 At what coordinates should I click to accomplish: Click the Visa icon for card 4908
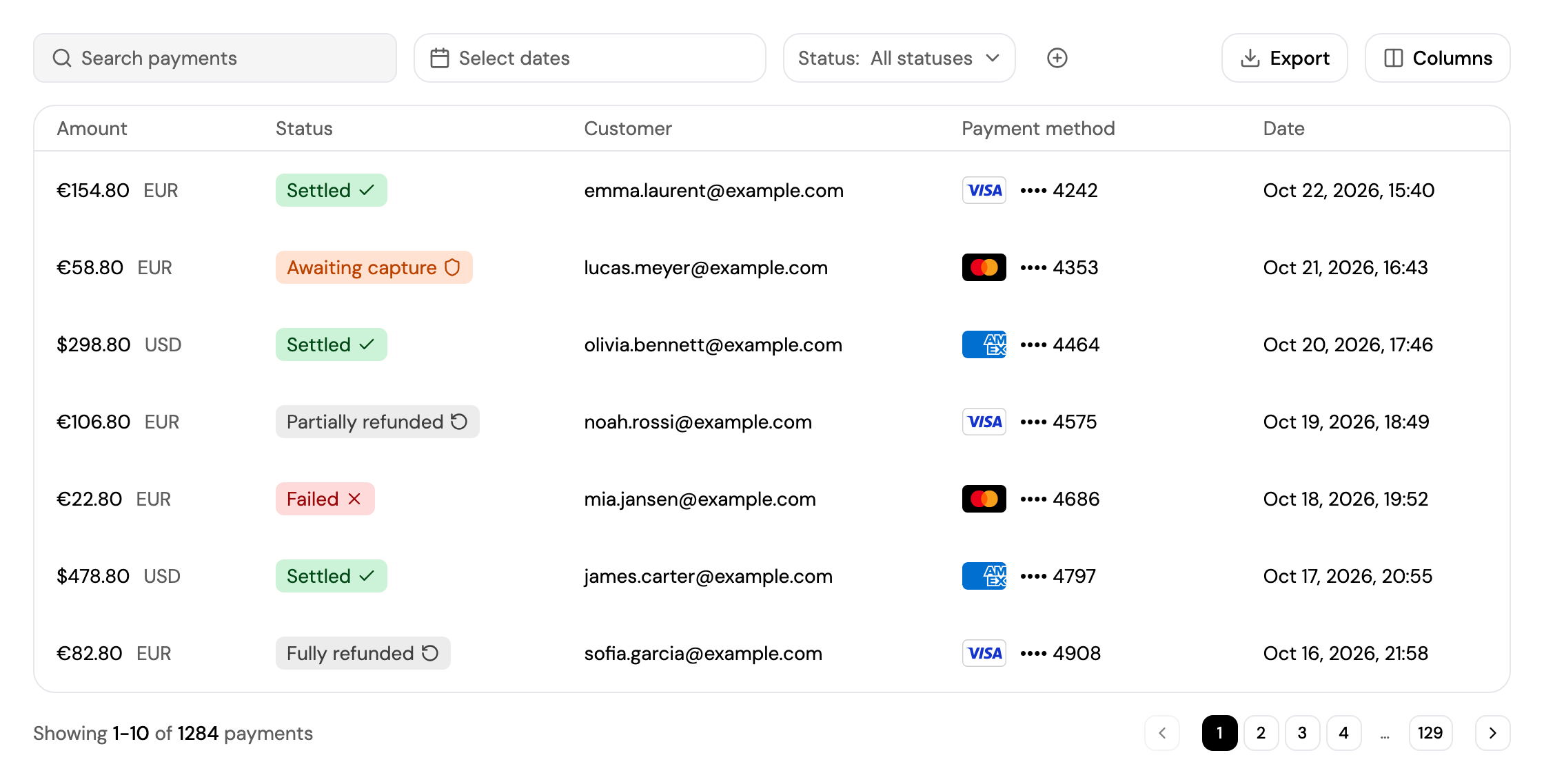pos(984,653)
